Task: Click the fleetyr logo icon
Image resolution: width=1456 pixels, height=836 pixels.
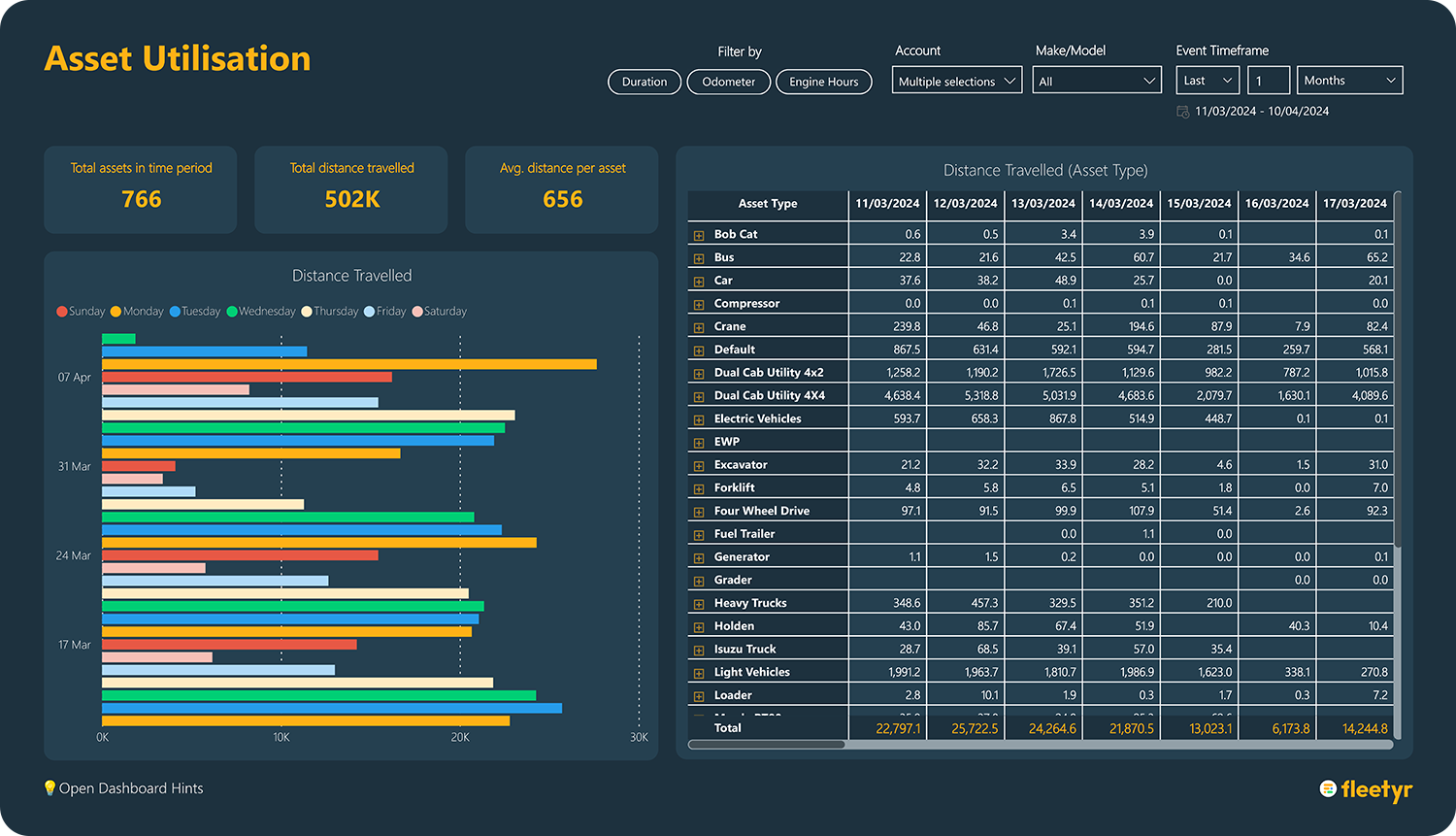Action: (1328, 788)
